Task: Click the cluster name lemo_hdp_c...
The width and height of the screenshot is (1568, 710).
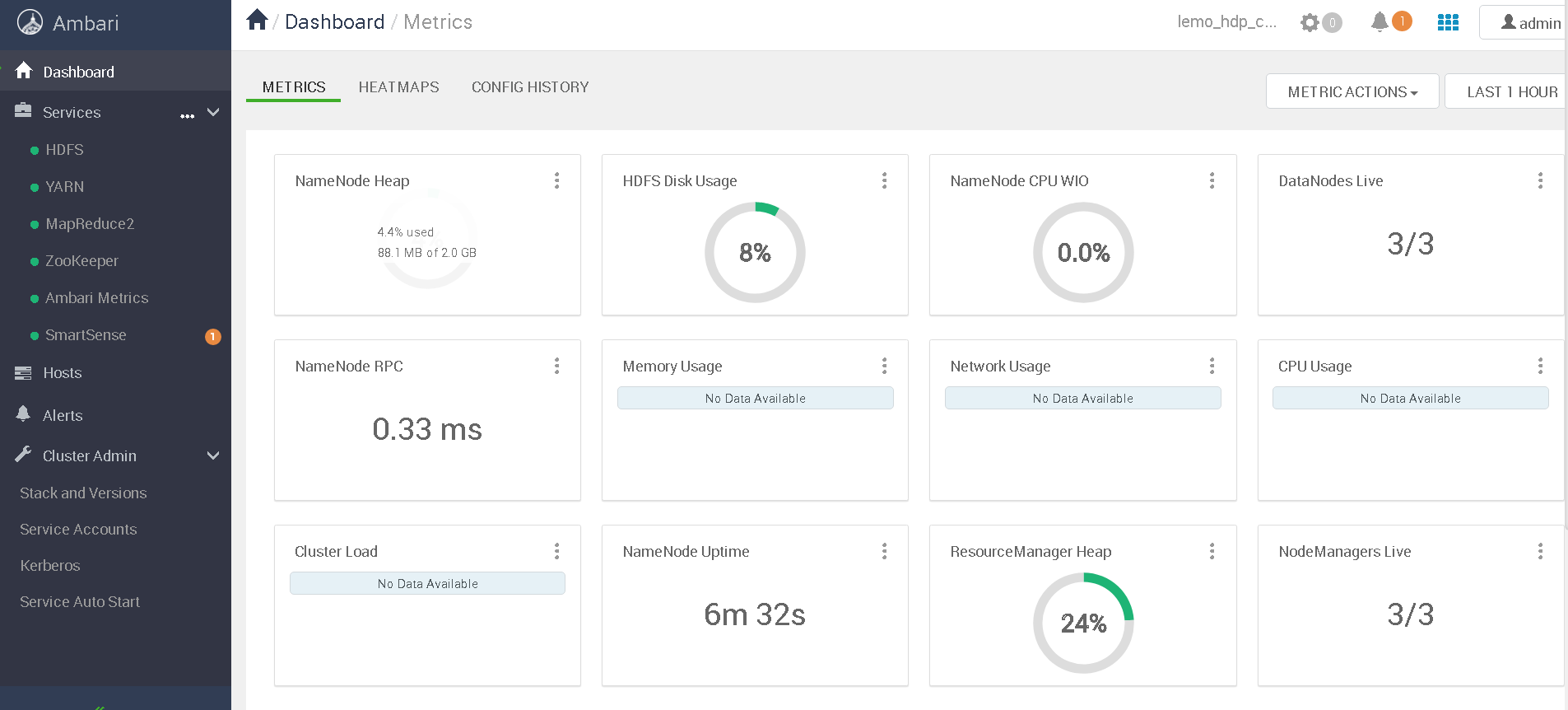Action: (x=1226, y=22)
